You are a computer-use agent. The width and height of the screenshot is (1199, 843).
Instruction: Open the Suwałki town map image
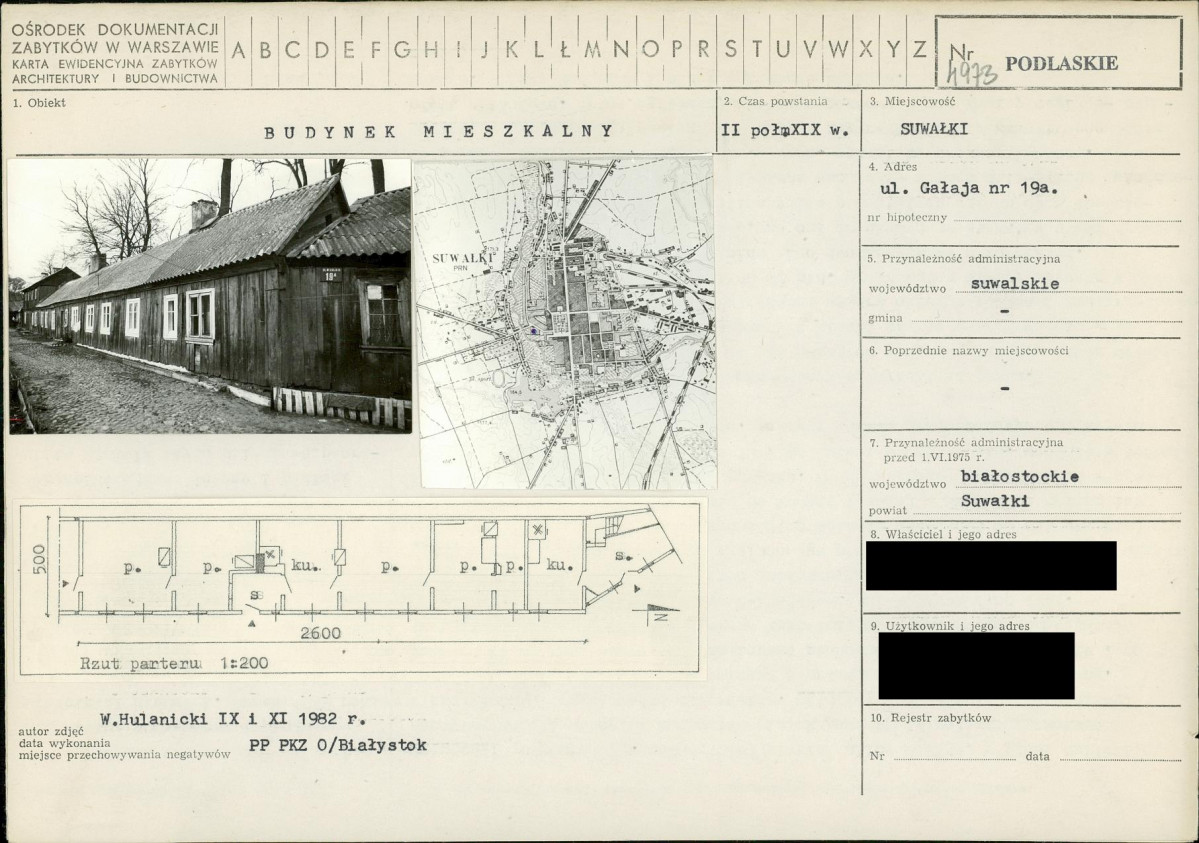click(x=565, y=322)
